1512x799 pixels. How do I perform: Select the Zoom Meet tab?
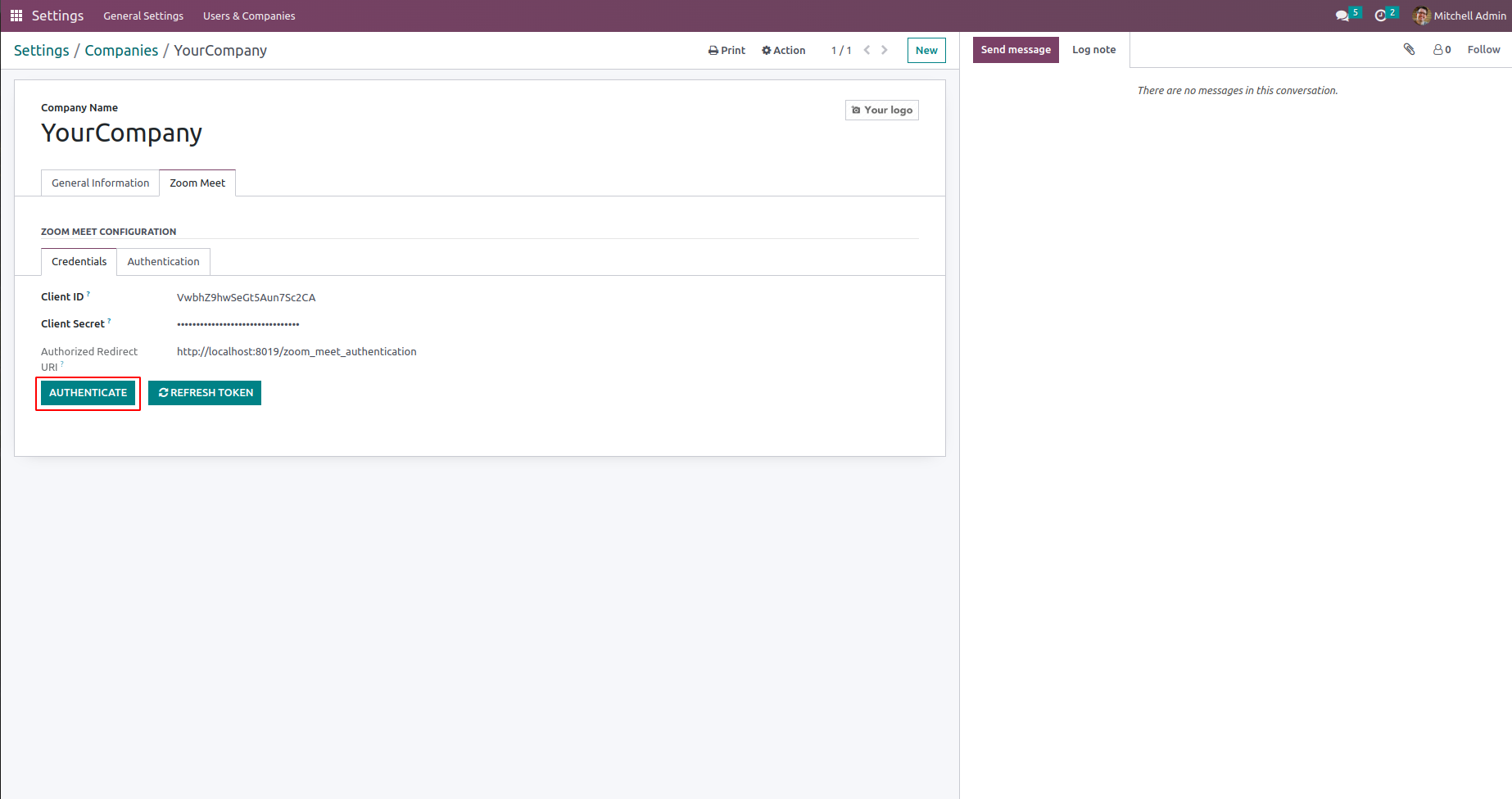click(x=197, y=183)
